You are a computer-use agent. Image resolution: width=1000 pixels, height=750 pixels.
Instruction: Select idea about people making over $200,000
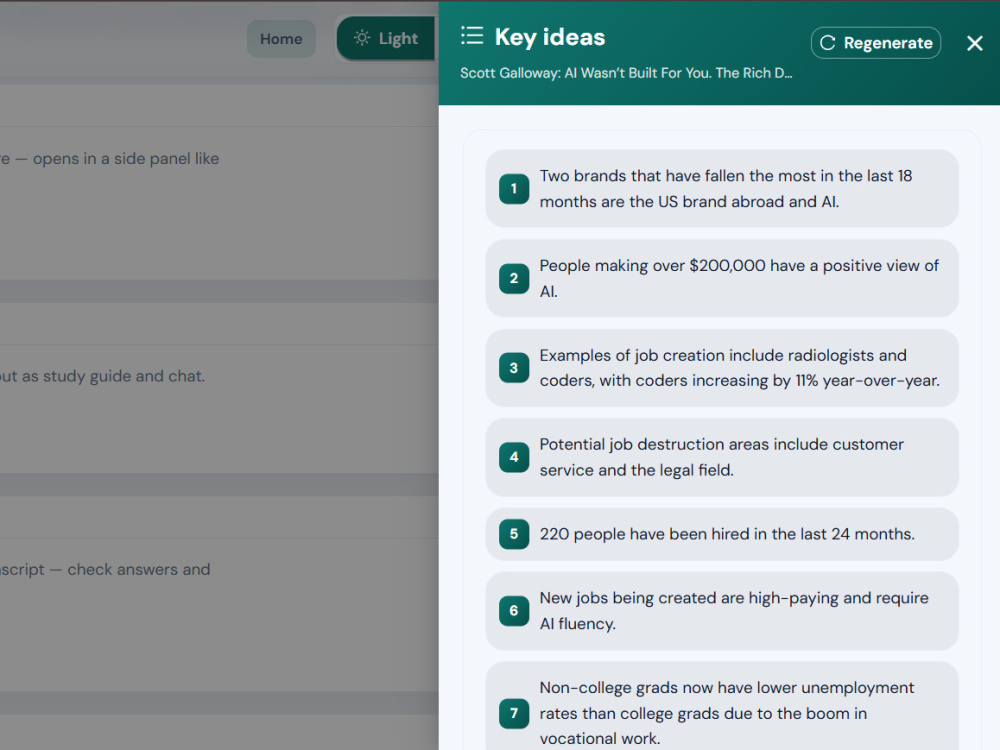click(722, 279)
